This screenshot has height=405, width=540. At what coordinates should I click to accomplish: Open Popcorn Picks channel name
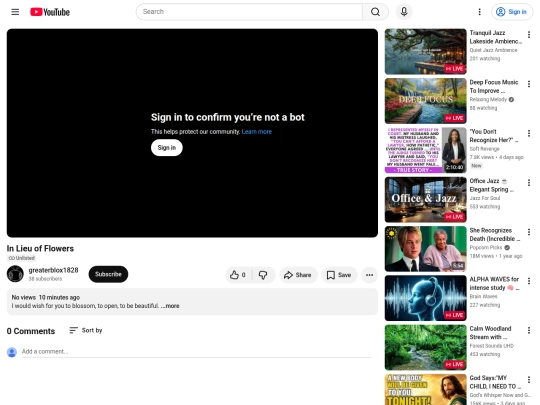pyautogui.click(x=486, y=247)
